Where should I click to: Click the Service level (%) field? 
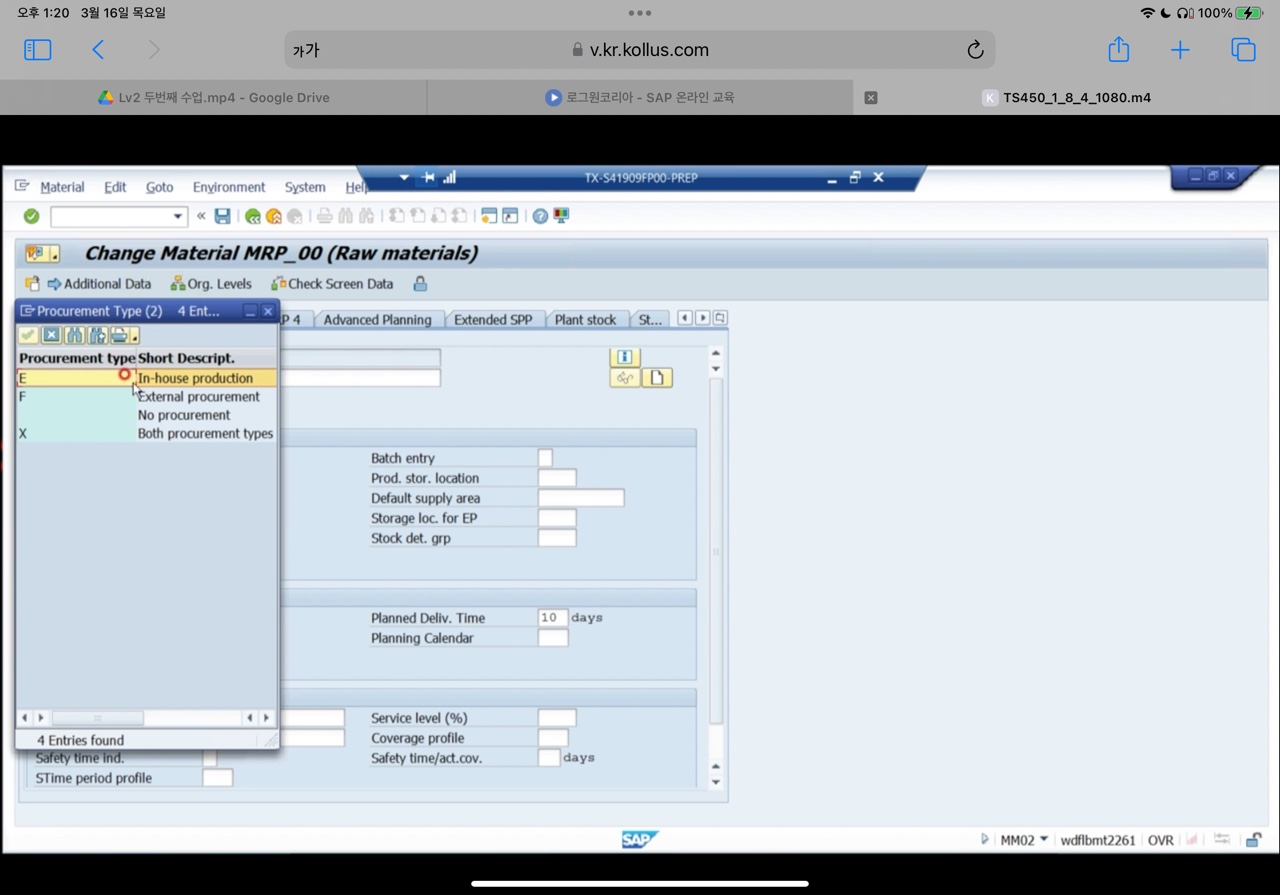(x=557, y=718)
